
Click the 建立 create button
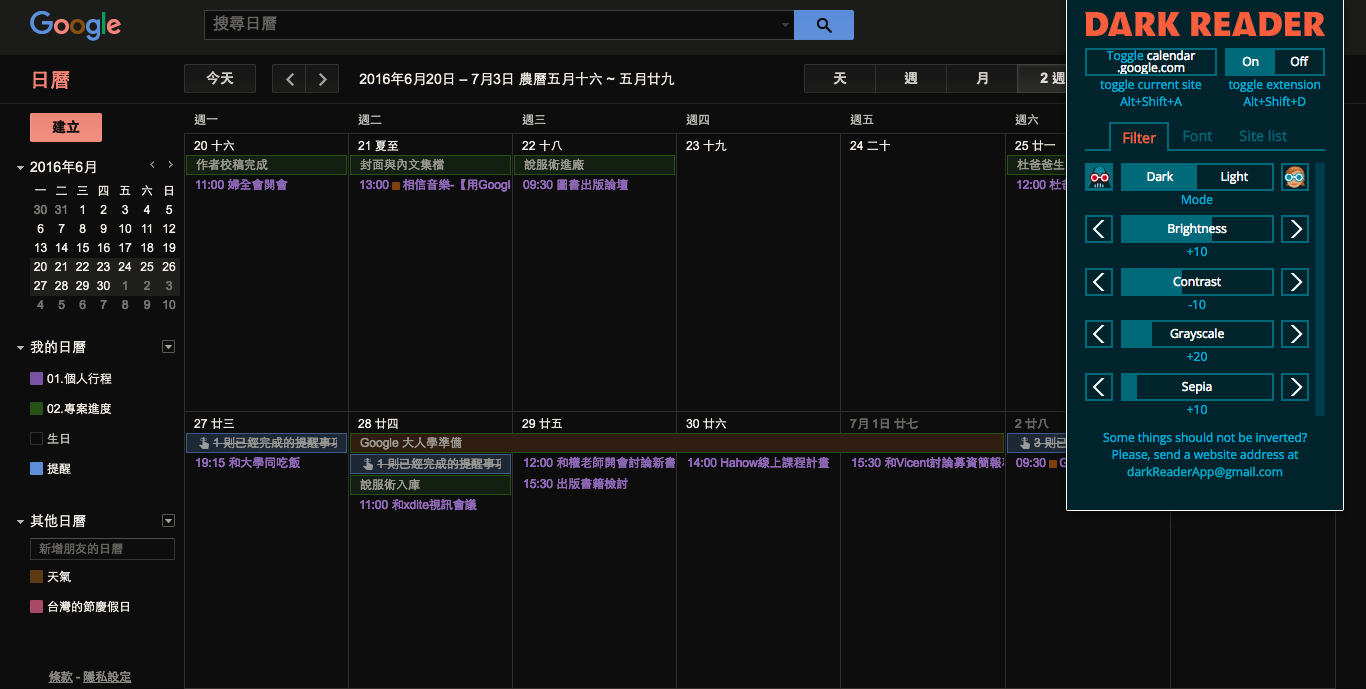[x=66, y=127]
